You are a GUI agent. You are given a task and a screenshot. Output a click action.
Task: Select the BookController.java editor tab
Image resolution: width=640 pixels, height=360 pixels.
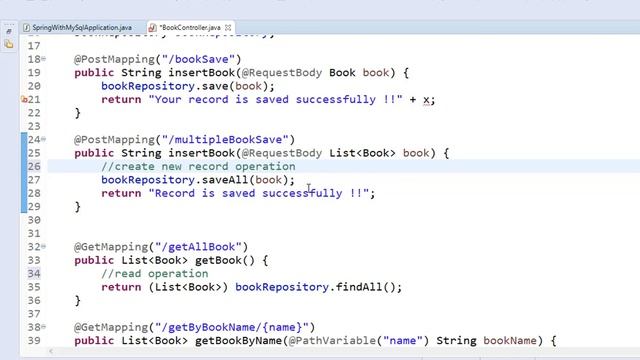(189, 28)
